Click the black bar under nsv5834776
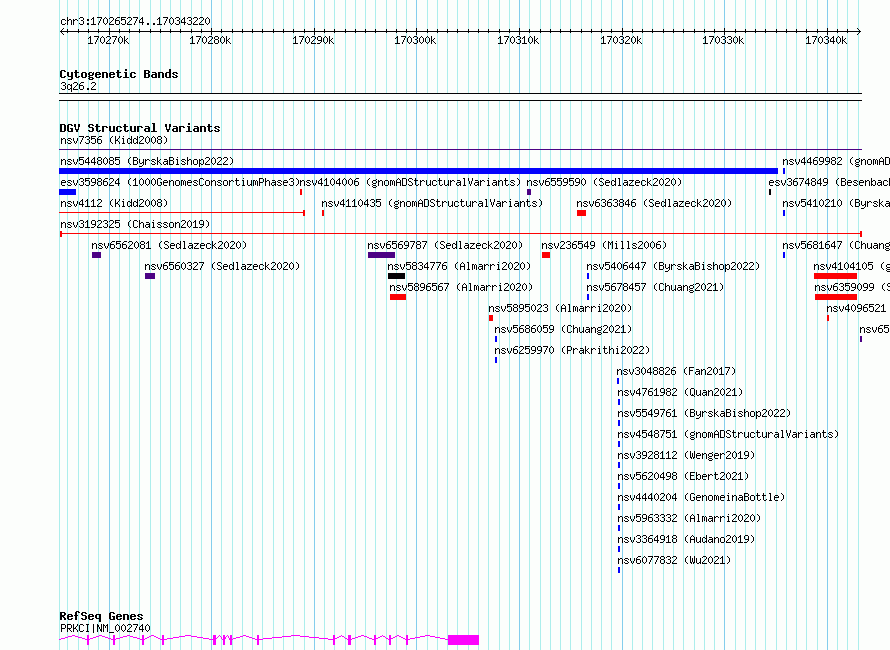Image resolution: width=890 pixels, height=650 pixels. click(397, 276)
